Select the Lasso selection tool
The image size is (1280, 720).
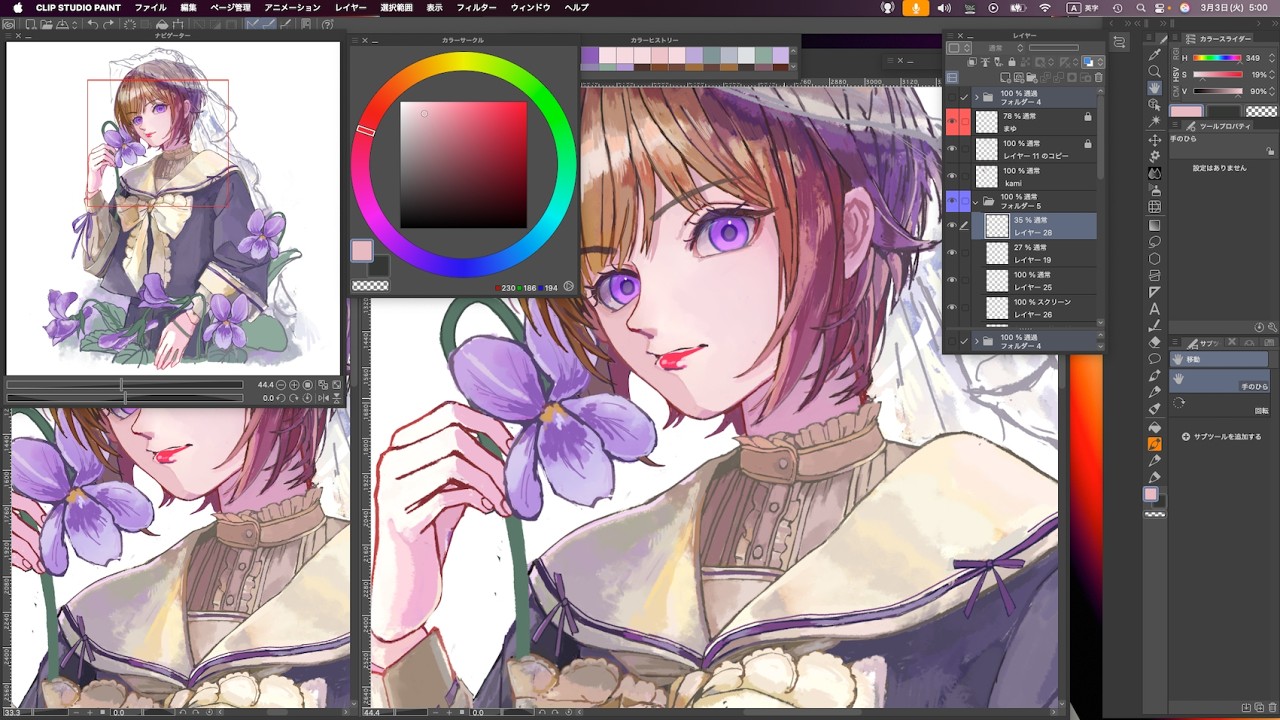1155,241
